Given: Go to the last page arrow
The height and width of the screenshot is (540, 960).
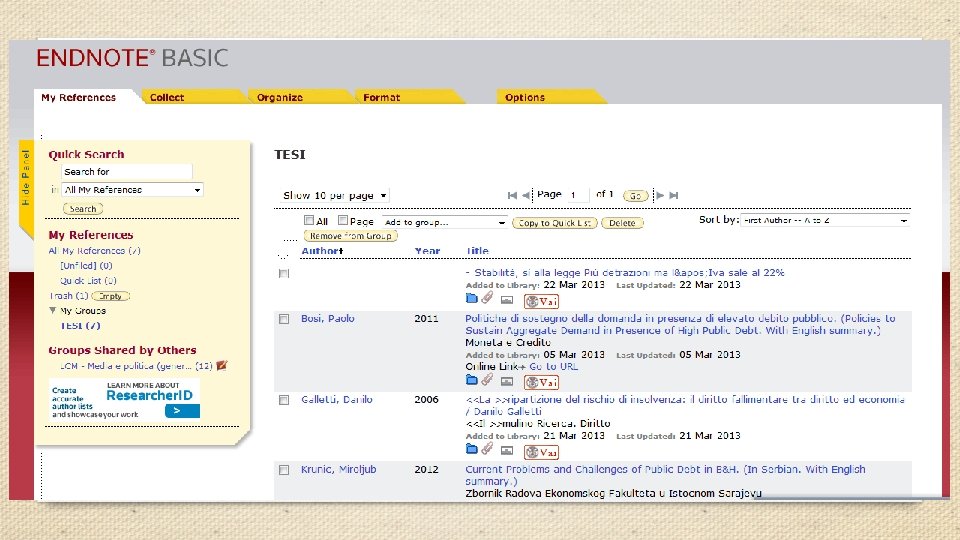Looking at the screenshot, I should (x=674, y=195).
